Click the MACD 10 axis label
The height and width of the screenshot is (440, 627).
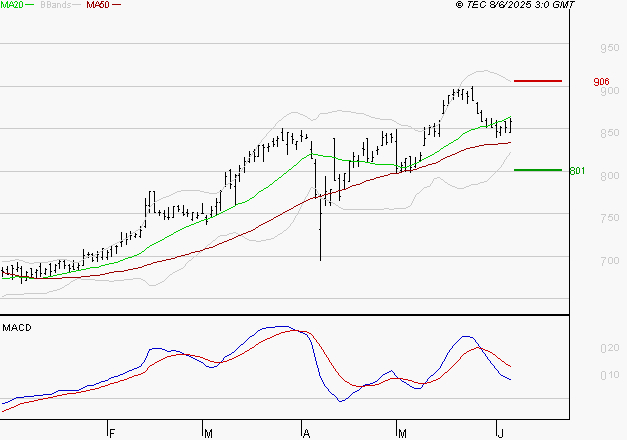coord(610,375)
